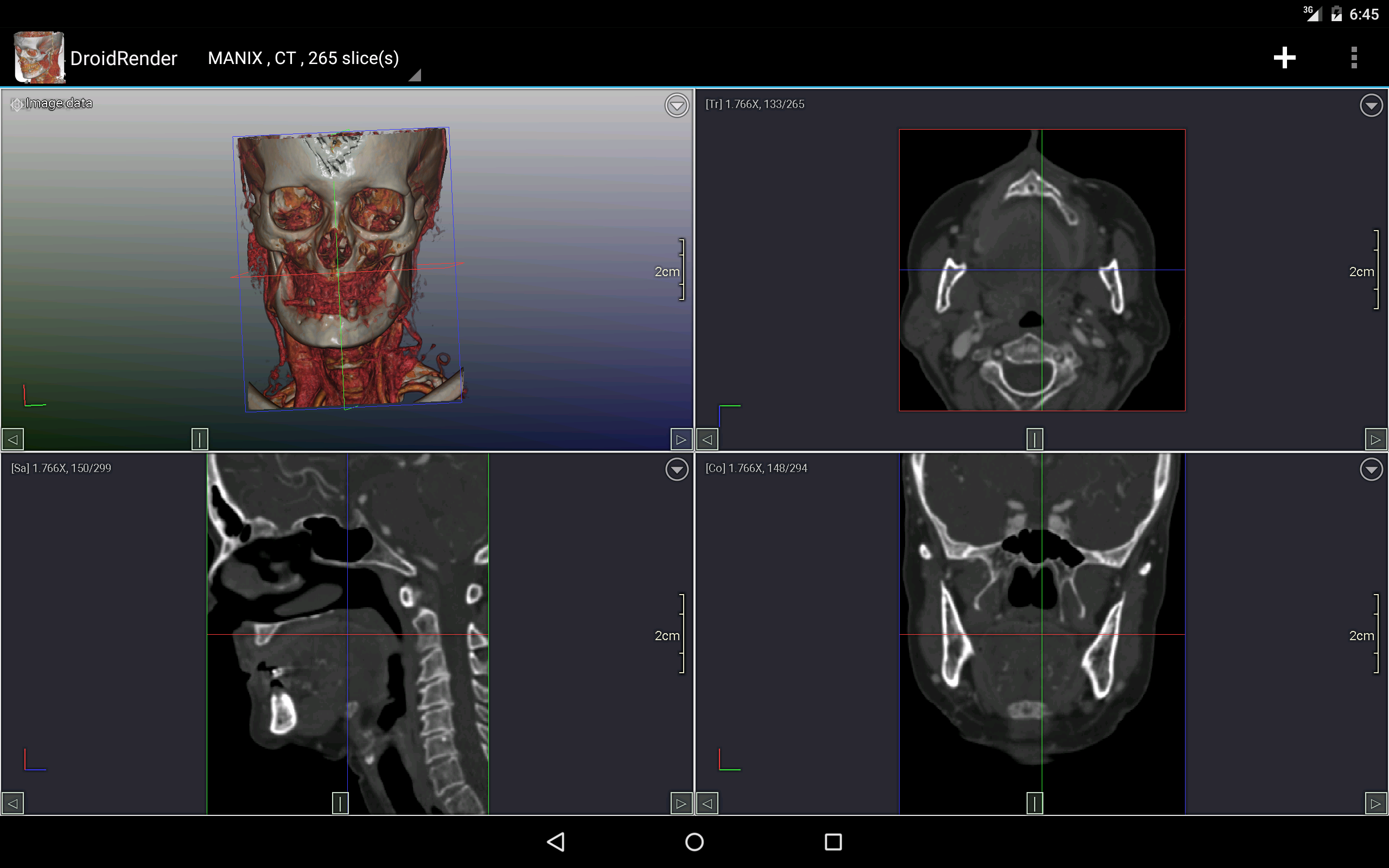Tap the Android home button
Screen dimensions: 1389x868
click(694, 841)
